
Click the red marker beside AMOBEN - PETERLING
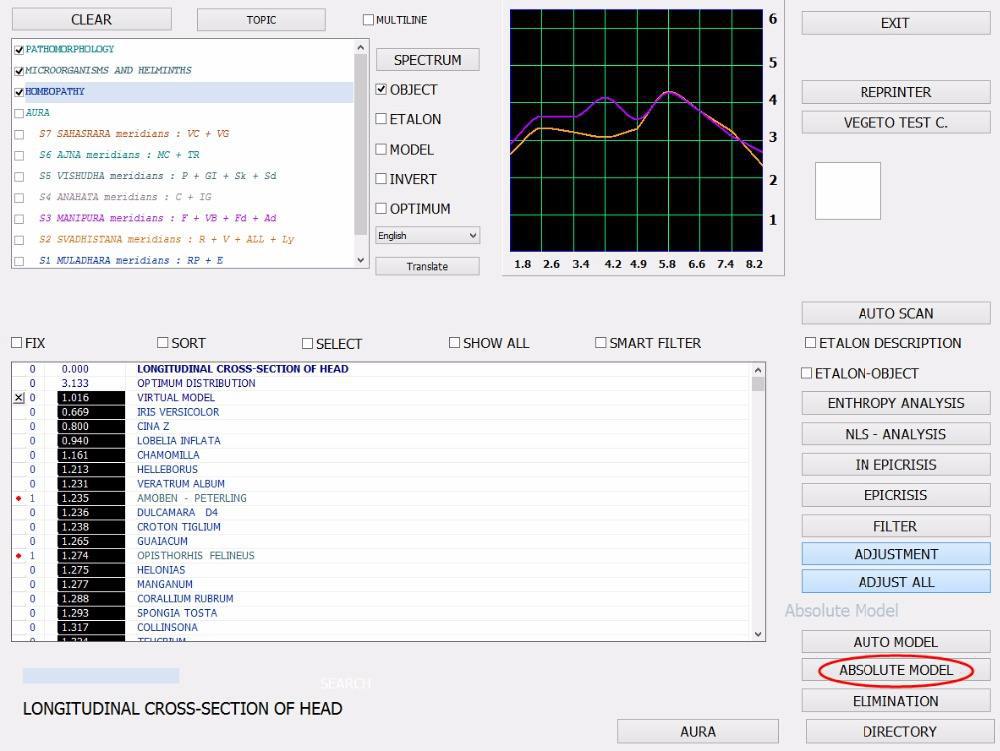(18, 498)
